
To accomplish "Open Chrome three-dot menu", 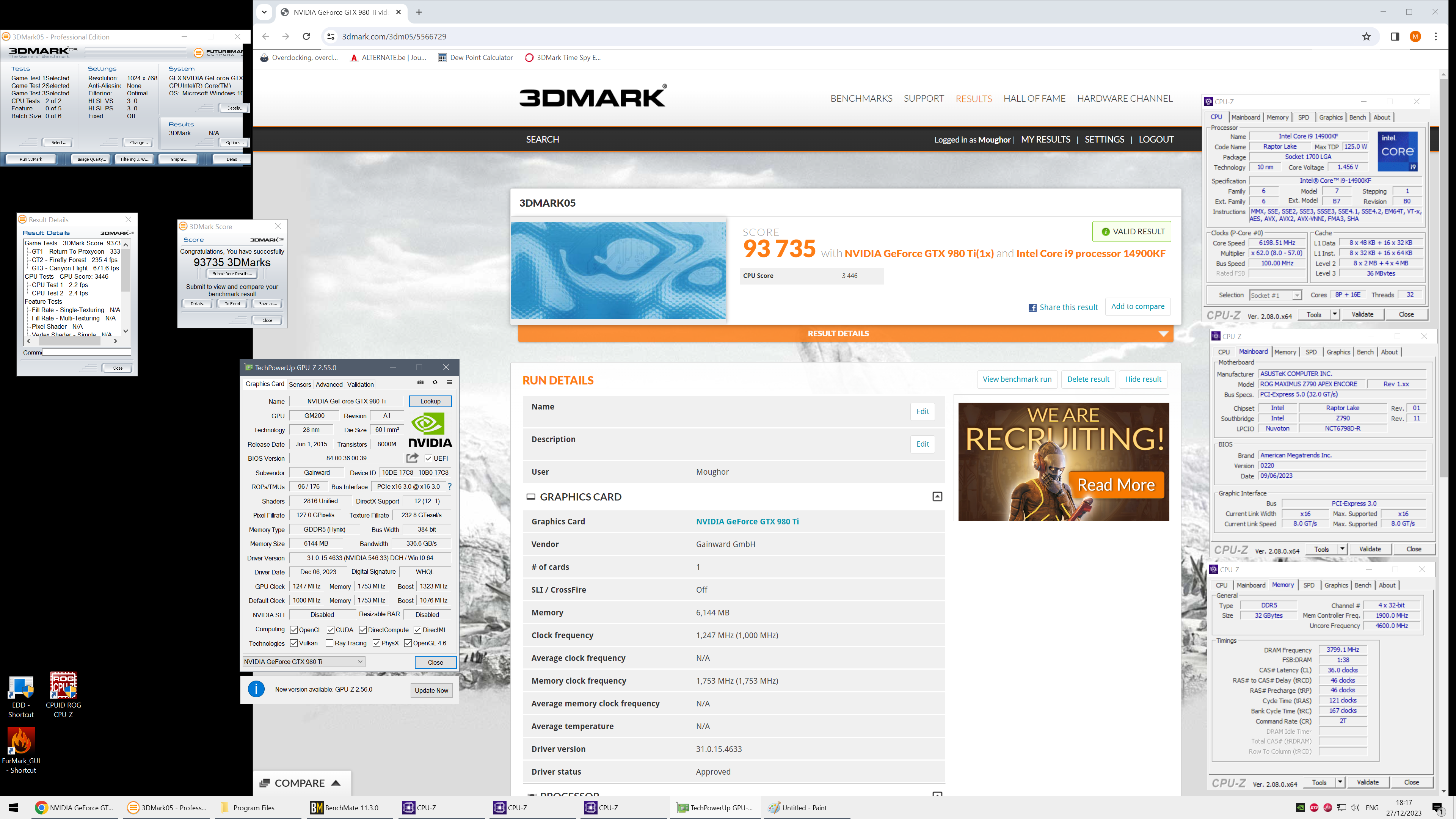I will pyautogui.click(x=1436, y=36).
